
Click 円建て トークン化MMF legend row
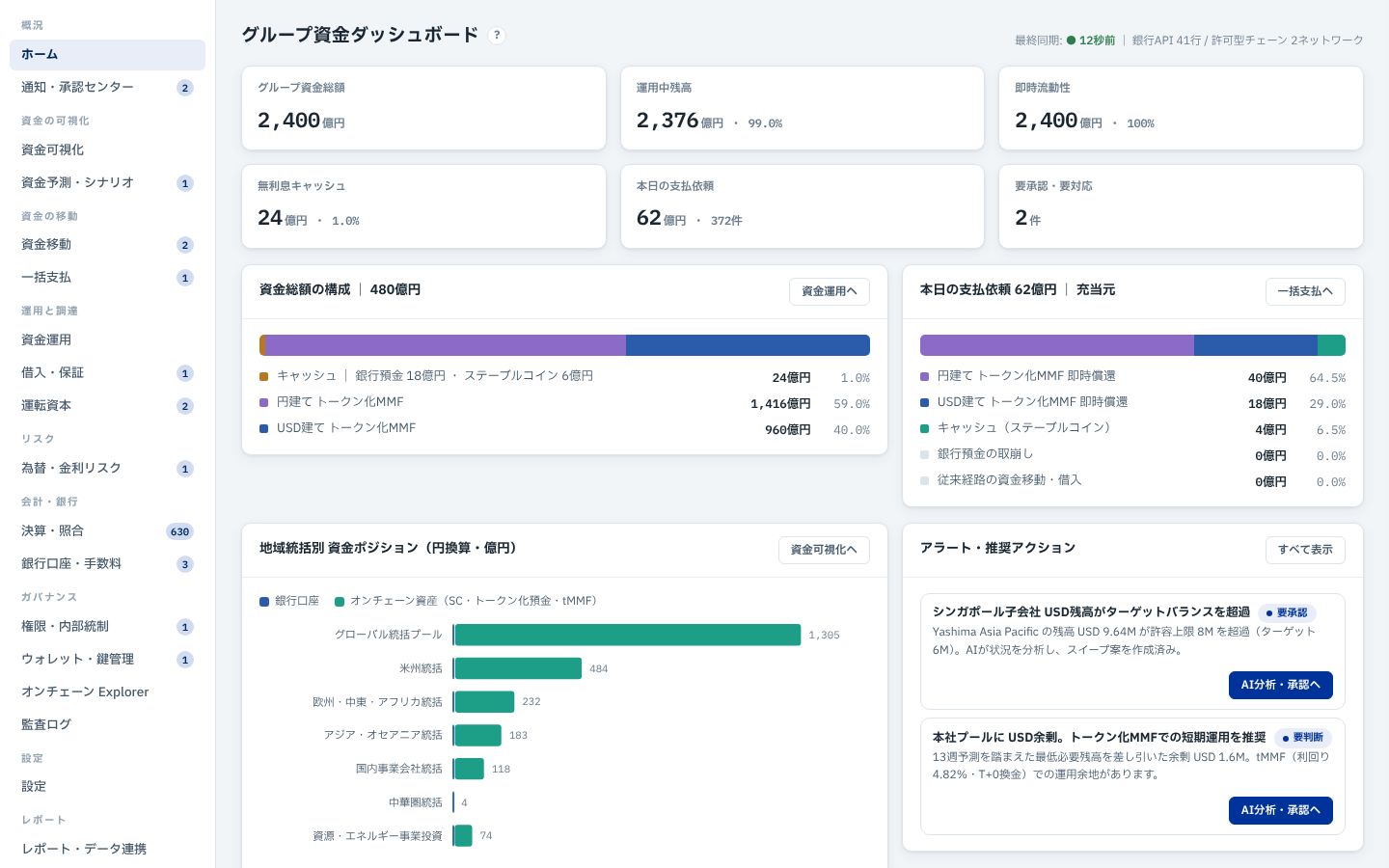pos(564,403)
